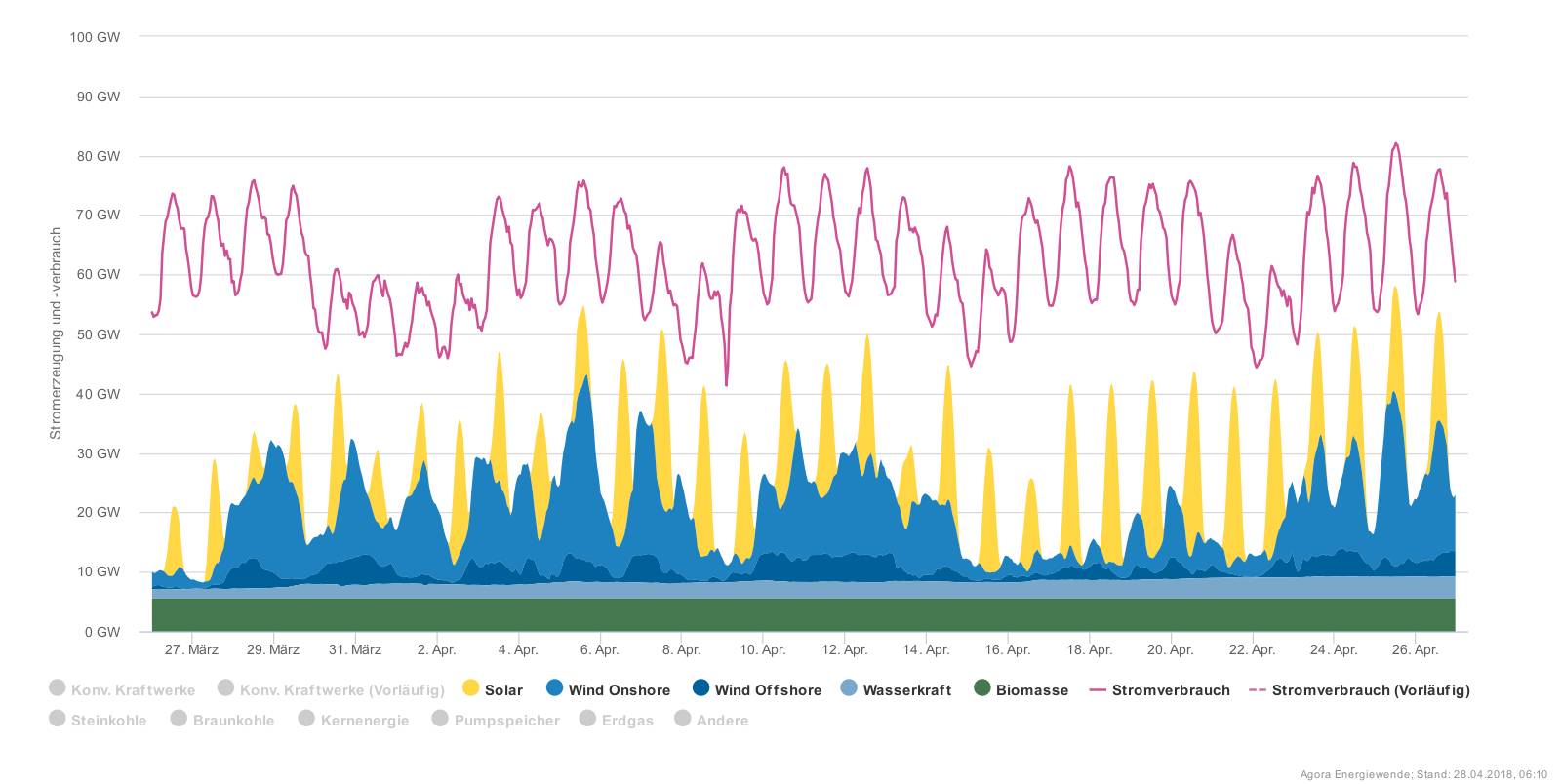This screenshot has width=1561, height=784.
Task: Click the yellow Solar legend circle
Action: (471, 688)
